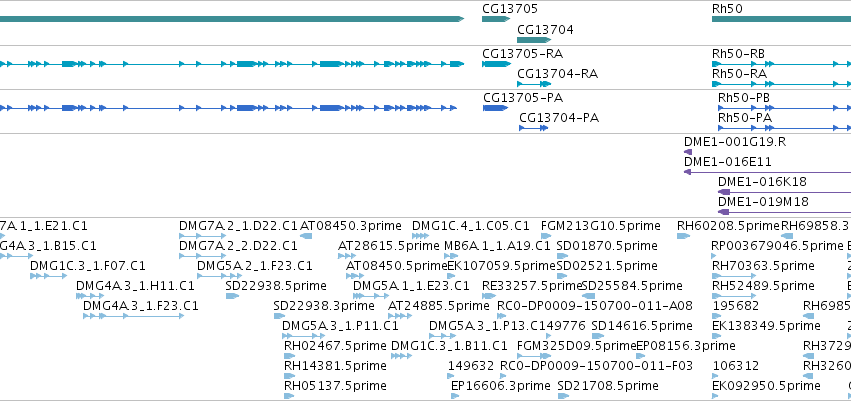Click the DMG5A.1_1.E23.C1 alignment
Viewport: 851px width, 401px height.
point(371,296)
